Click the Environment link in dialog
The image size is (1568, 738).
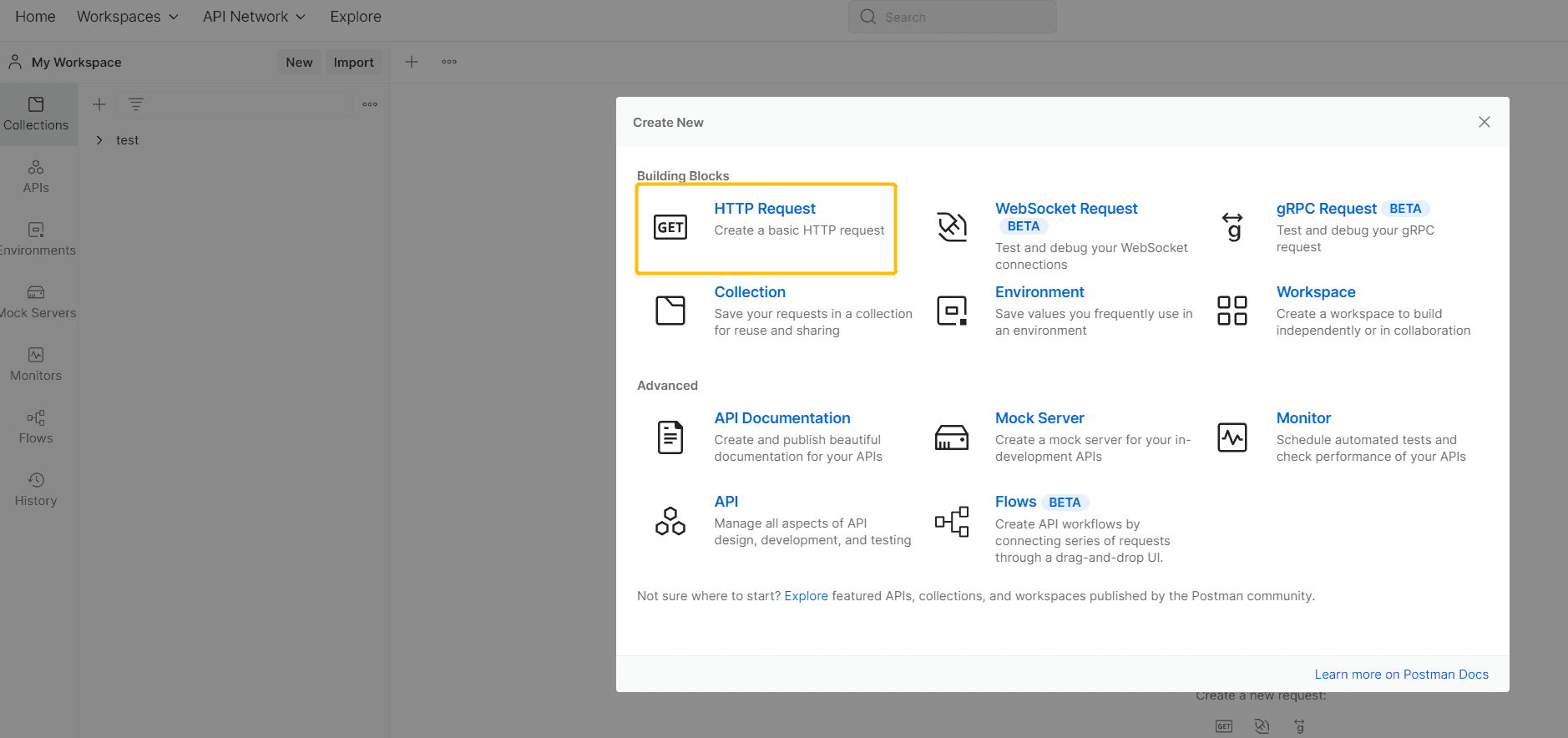(x=1039, y=292)
